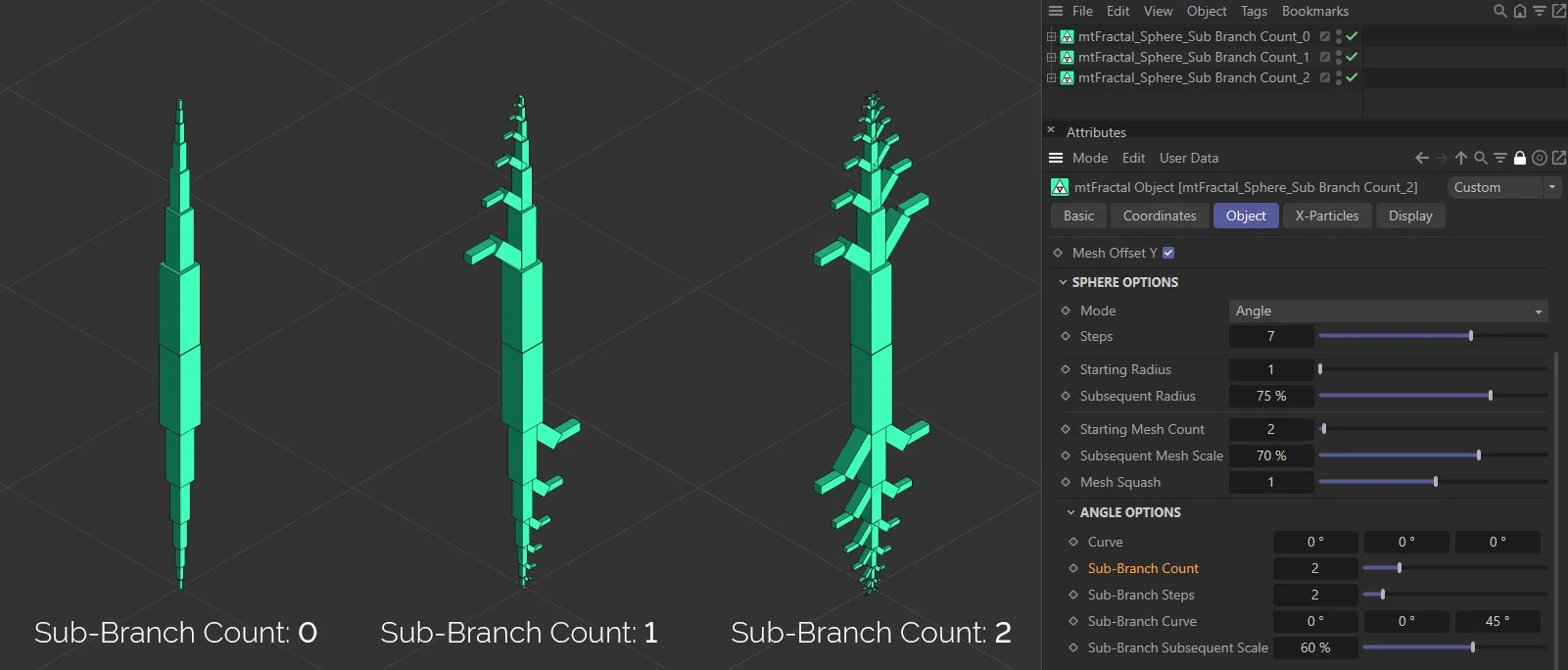Click the Subsequent Mesh Scale field 70 %
The height and width of the screenshot is (670, 1568).
click(1271, 455)
